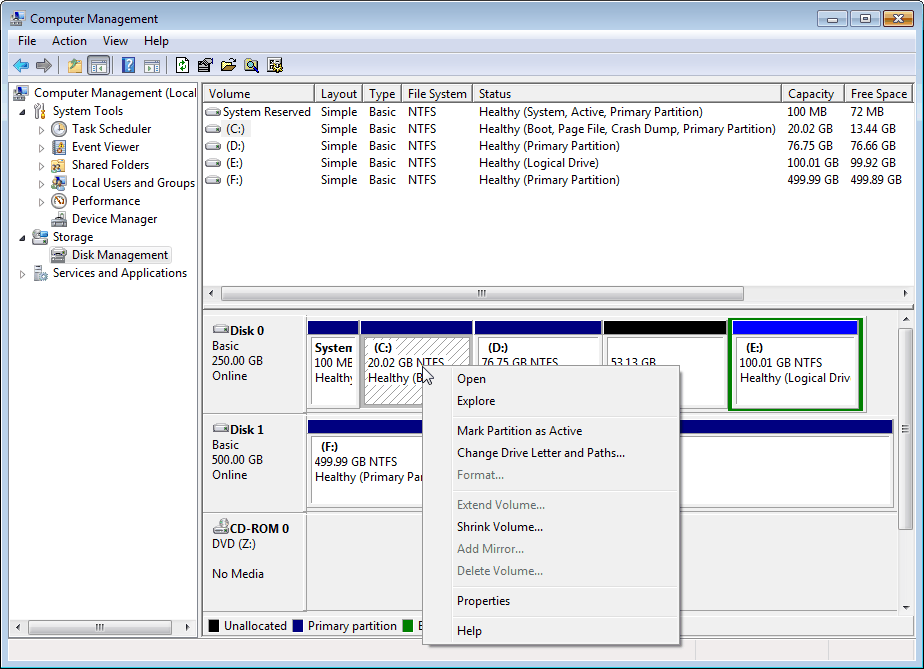Screen dimensions: 924x669
Task: Sort by the File System column header
Action: pyautogui.click(x=437, y=94)
